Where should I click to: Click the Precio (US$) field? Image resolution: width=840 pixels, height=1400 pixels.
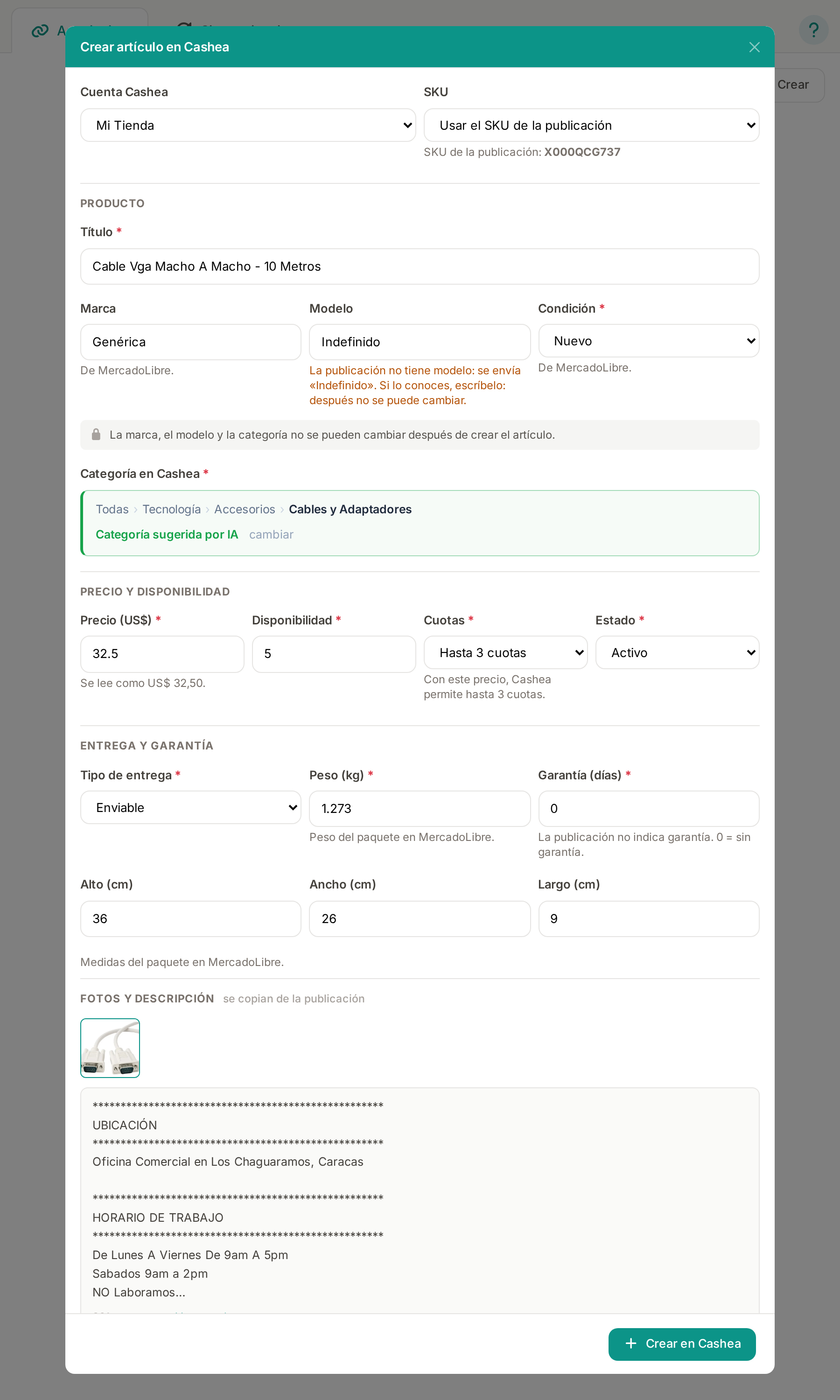point(162,654)
